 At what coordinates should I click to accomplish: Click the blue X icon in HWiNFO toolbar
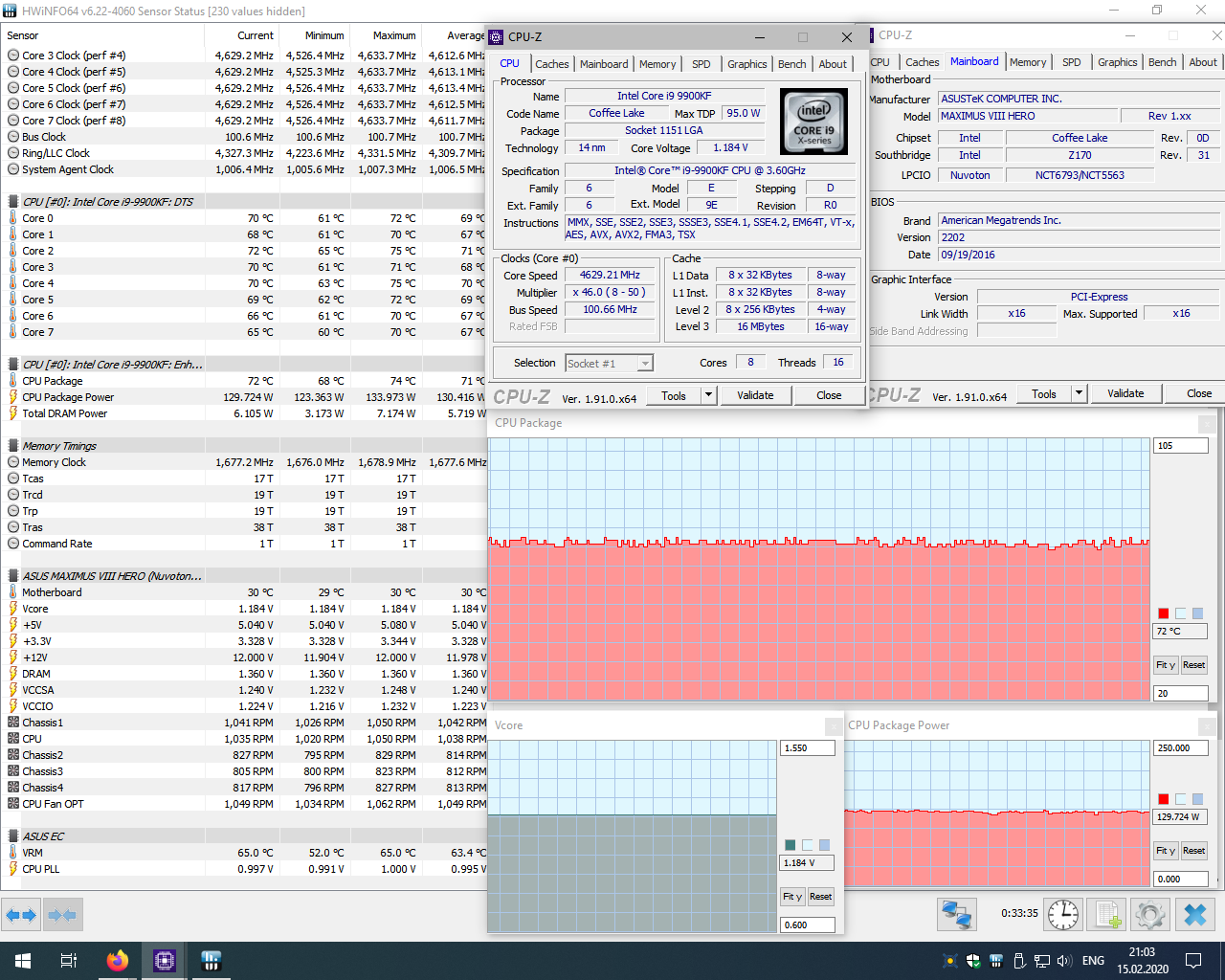1195,915
